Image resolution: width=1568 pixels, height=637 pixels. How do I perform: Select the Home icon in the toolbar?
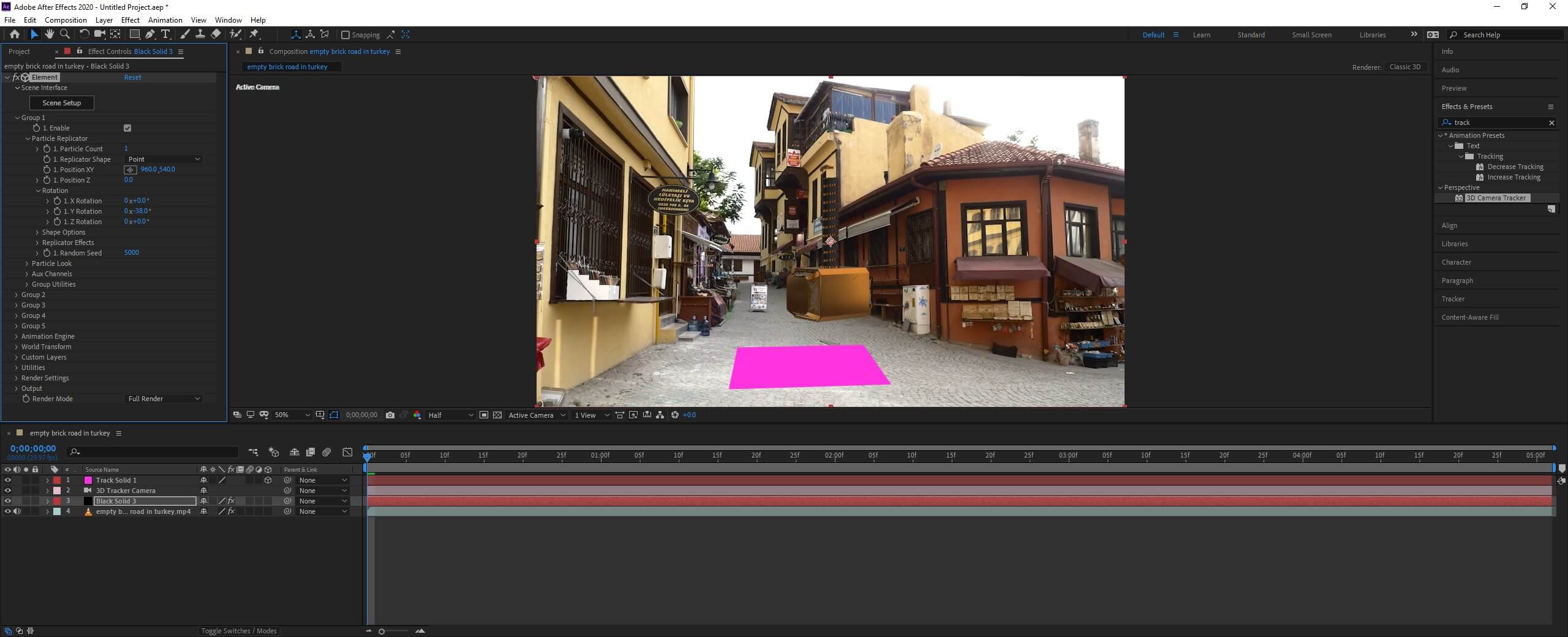[15, 34]
